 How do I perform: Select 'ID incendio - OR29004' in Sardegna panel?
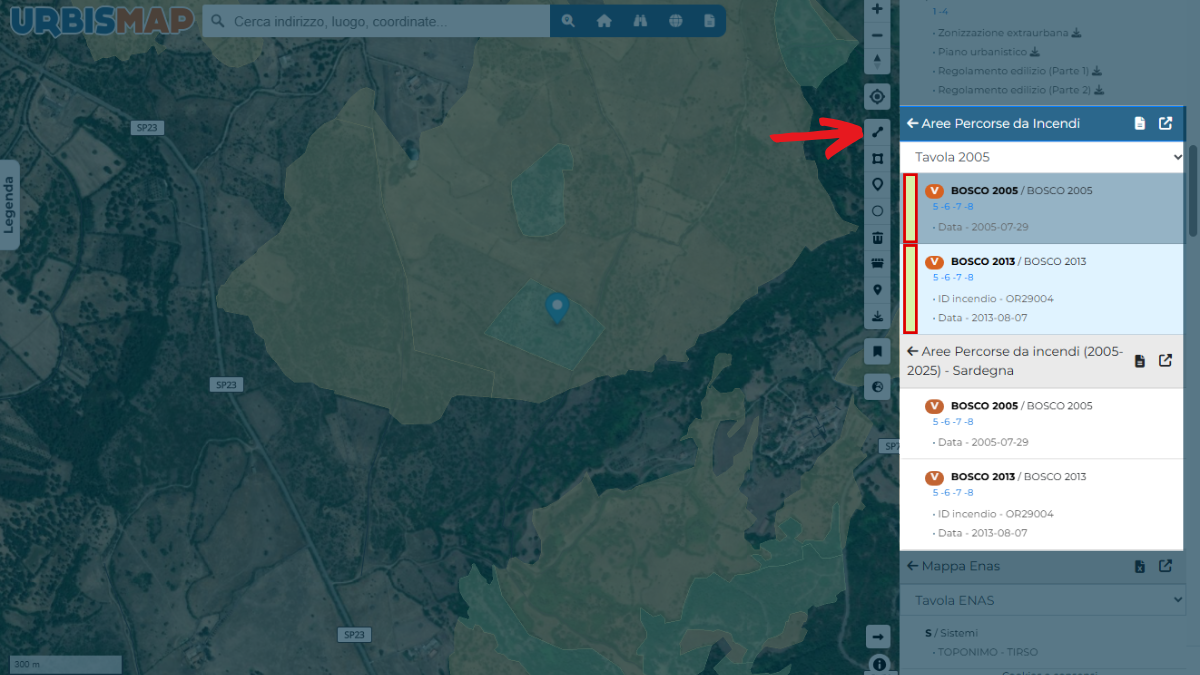coord(995,514)
